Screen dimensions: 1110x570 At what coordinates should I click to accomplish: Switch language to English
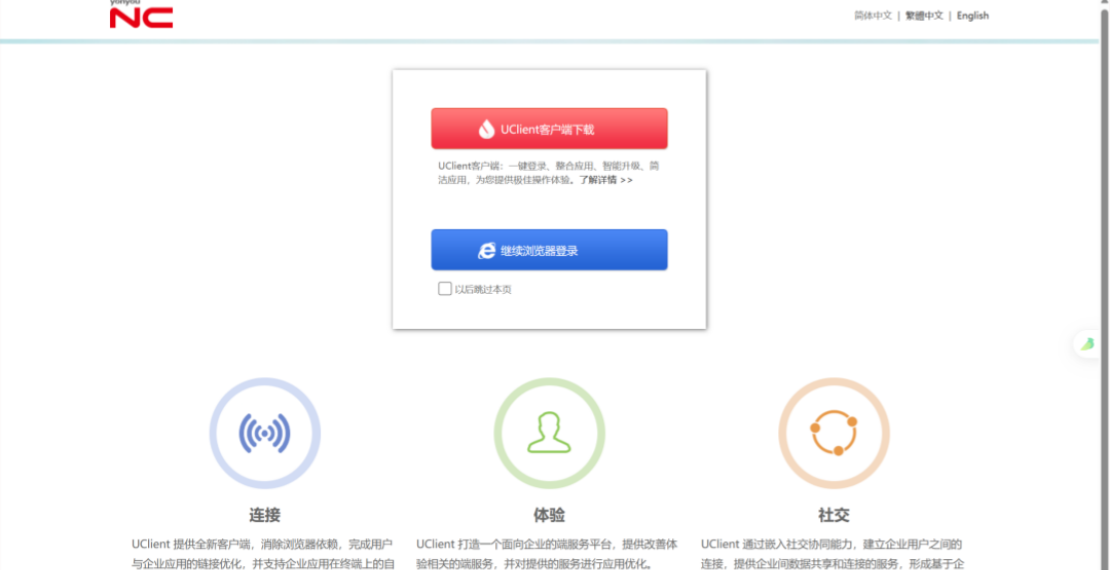(x=973, y=16)
